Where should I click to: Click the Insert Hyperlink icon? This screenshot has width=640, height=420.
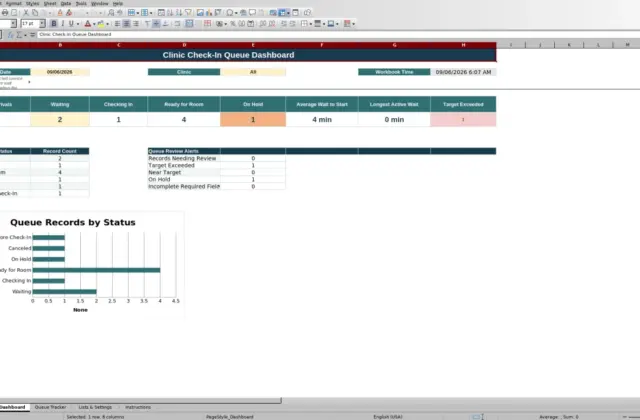(x=243, y=13)
